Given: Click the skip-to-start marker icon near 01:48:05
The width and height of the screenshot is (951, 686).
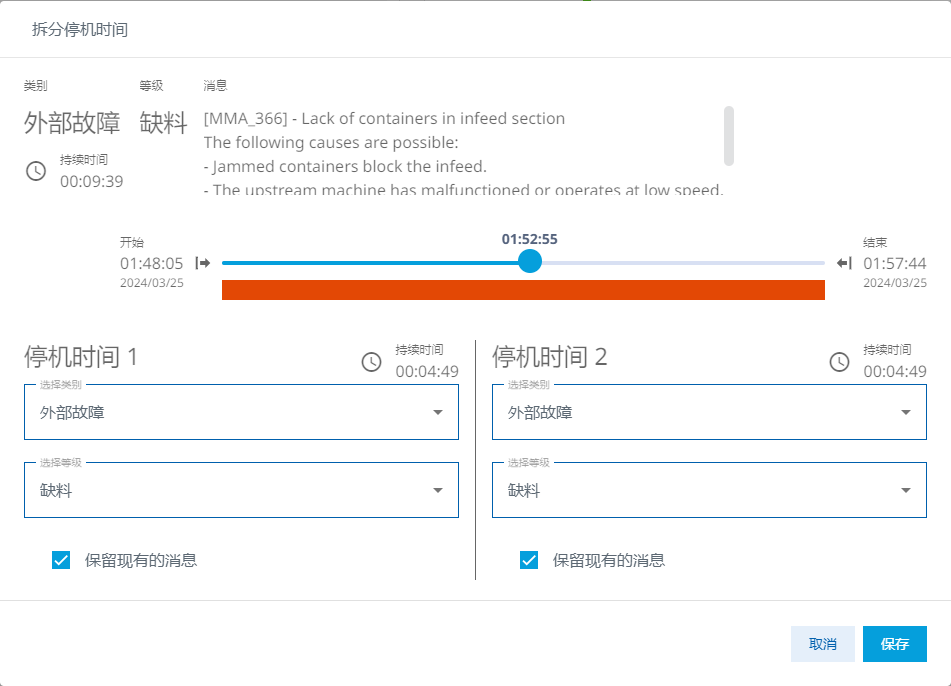Looking at the screenshot, I should [202, 263].
